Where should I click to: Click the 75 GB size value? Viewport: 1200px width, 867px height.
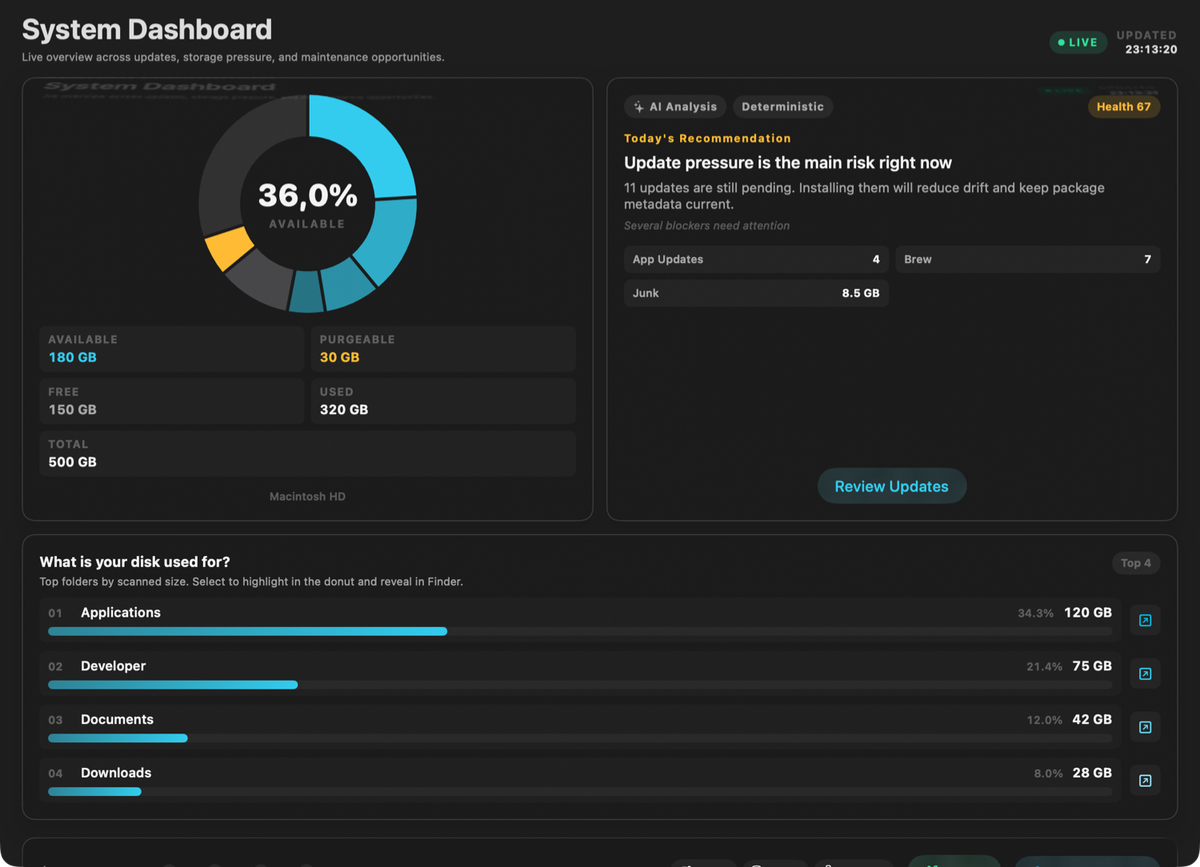tap(1092, 666)
